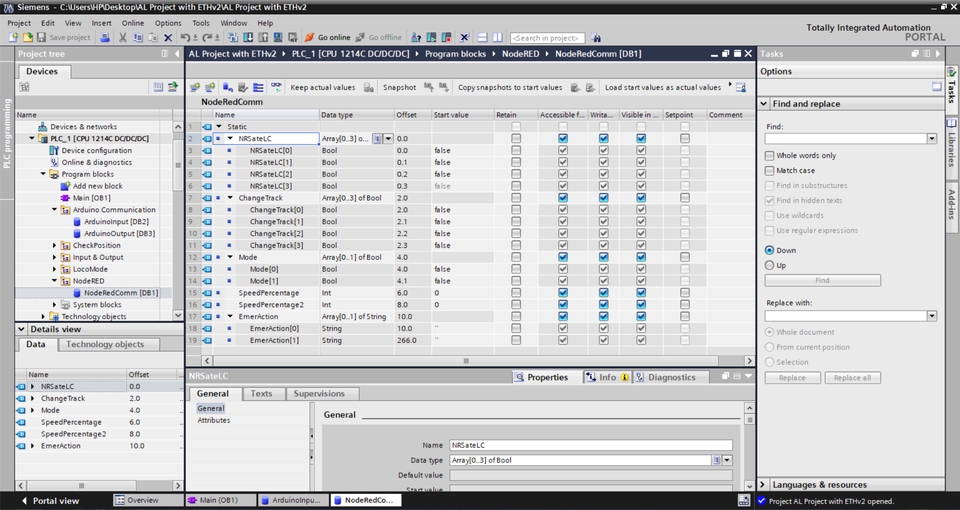Expand the LocoMode folder in tree

point(54,269)
